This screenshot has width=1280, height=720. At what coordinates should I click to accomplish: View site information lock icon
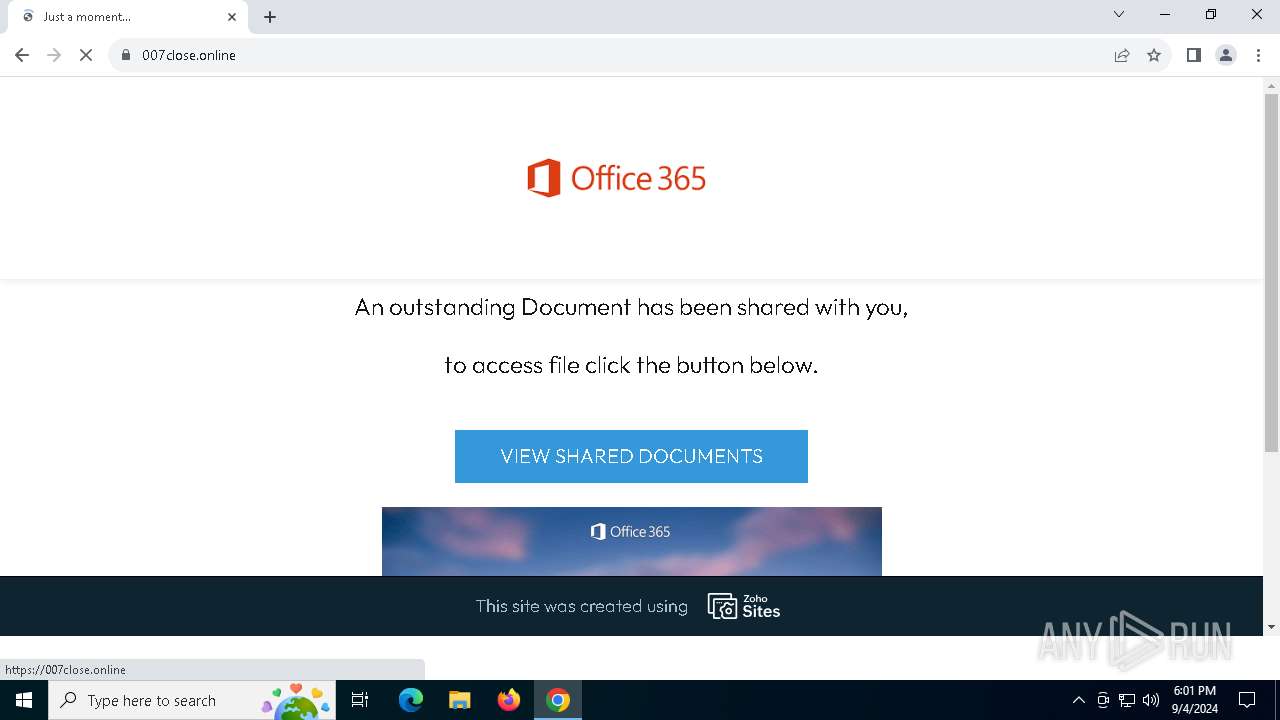(126, 55)
